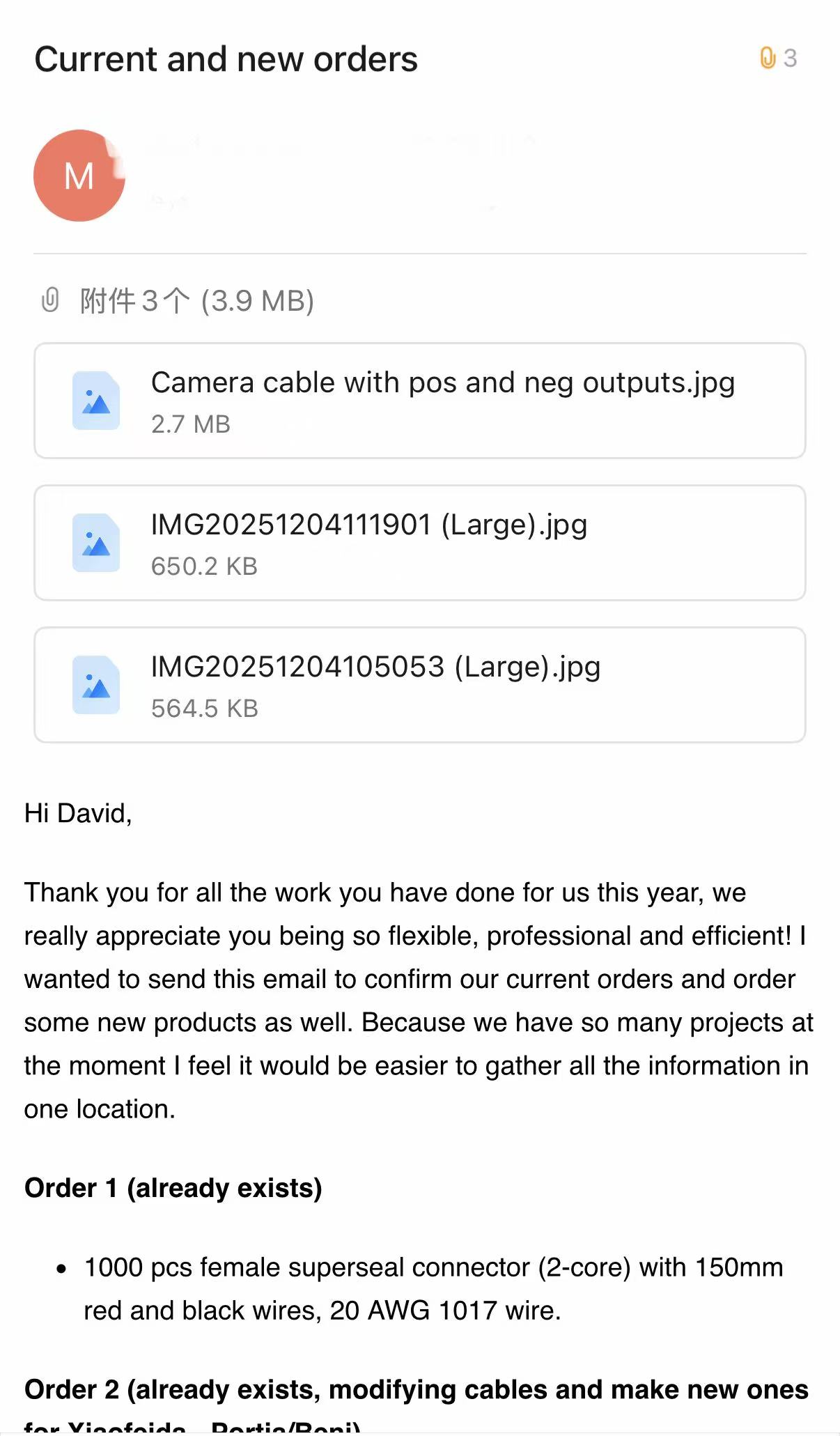Open the IMG20251204105053 (Large).jpg attachment
This screenshot has height=1436, width=840.
[x=375, y=667]
